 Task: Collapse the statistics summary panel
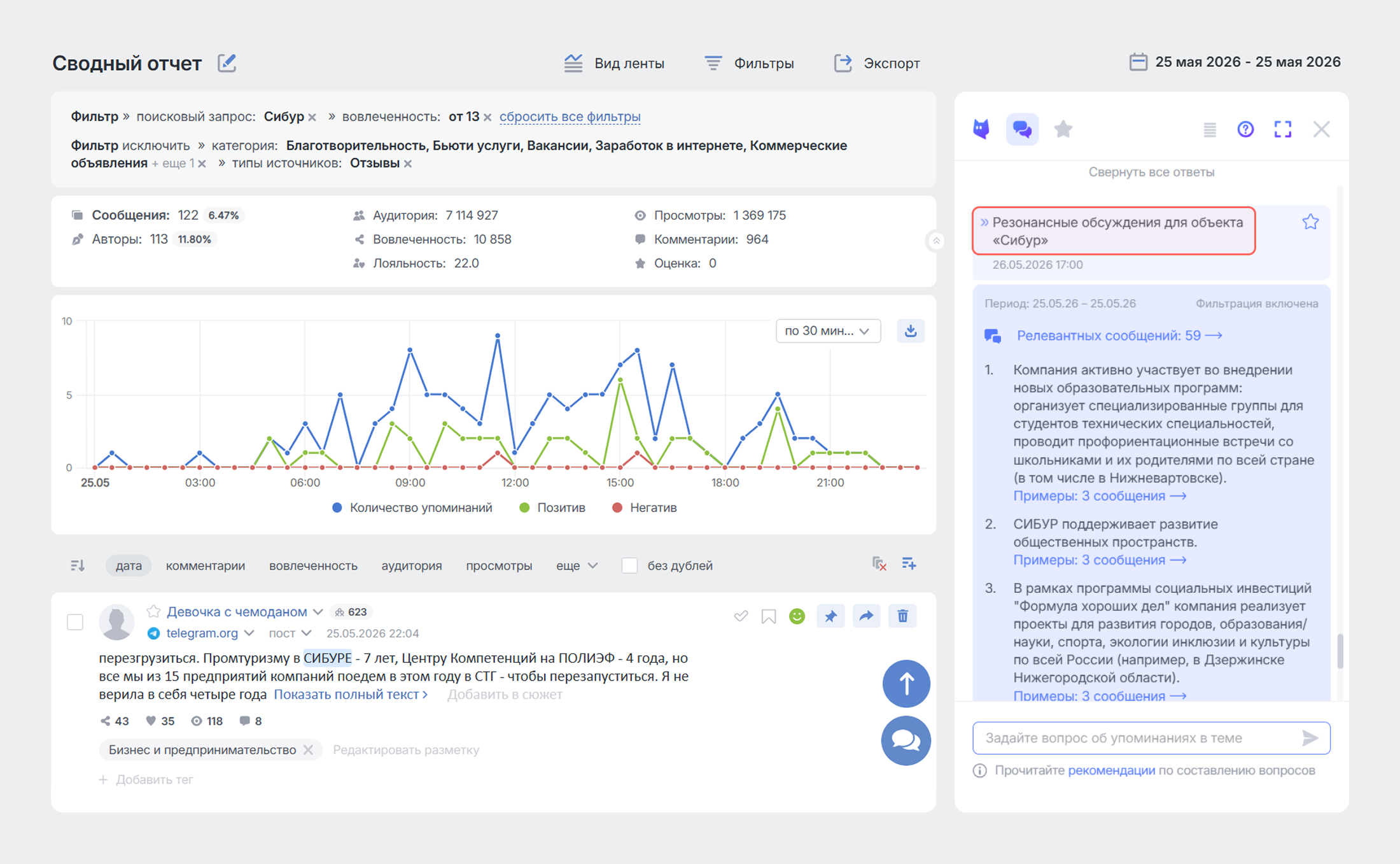coord(936,241)
